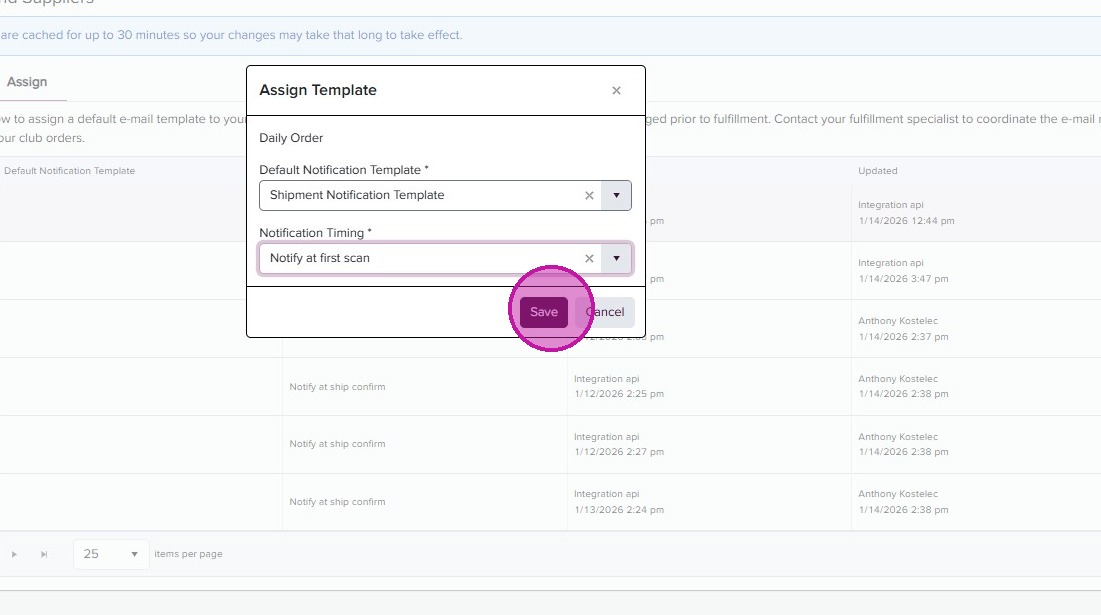1101x615 pixels.
Task: Sort by the Updated column header
Action: click(878, 171)
